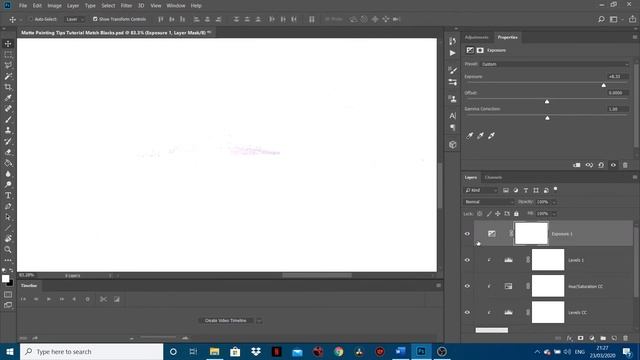The image size is (640, 360).
Task: Add a layer mask button
Action: tap(580, 338)
